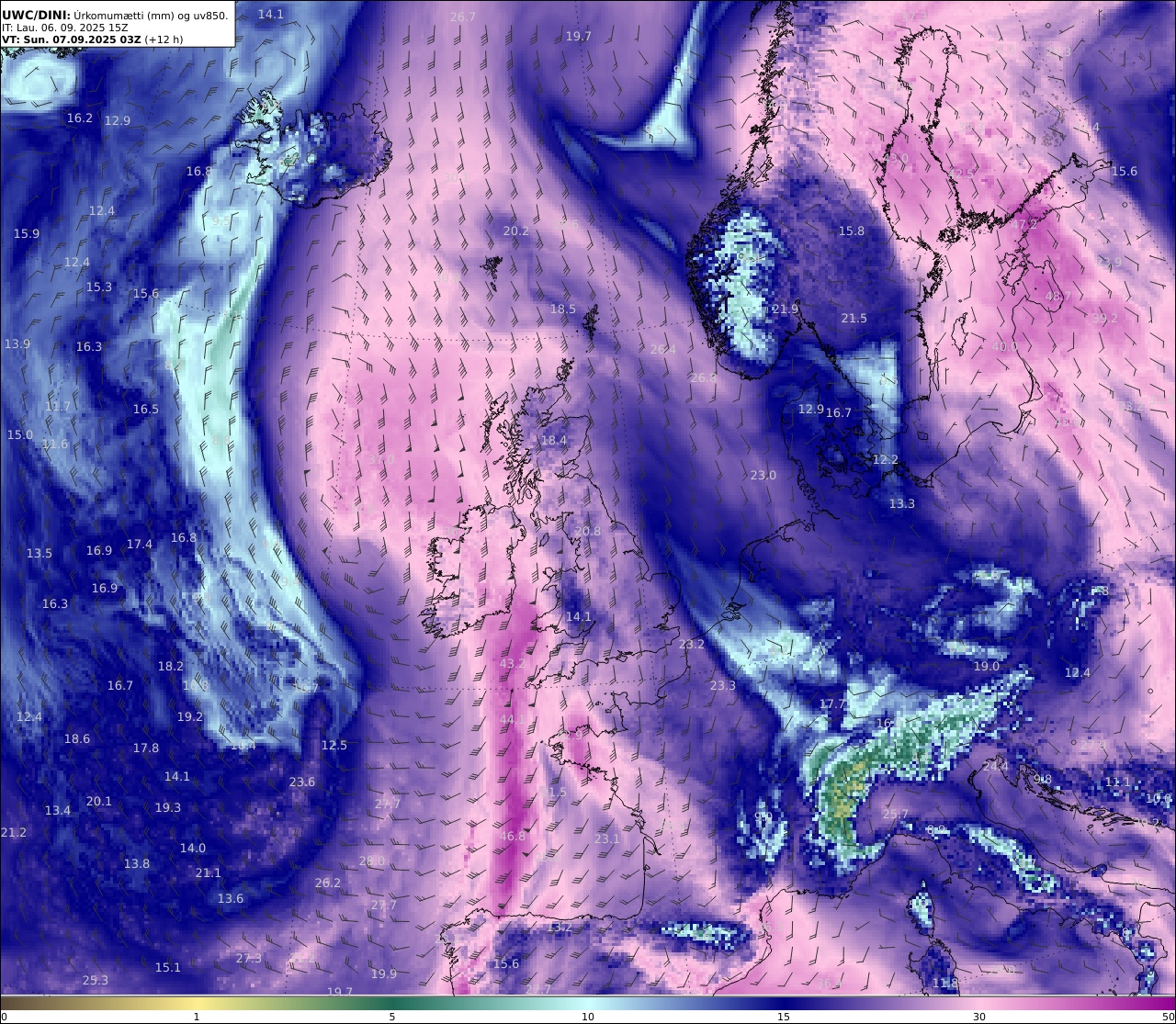
Task: Click the value 20.8 over northern England
Action: pos(588,532)
